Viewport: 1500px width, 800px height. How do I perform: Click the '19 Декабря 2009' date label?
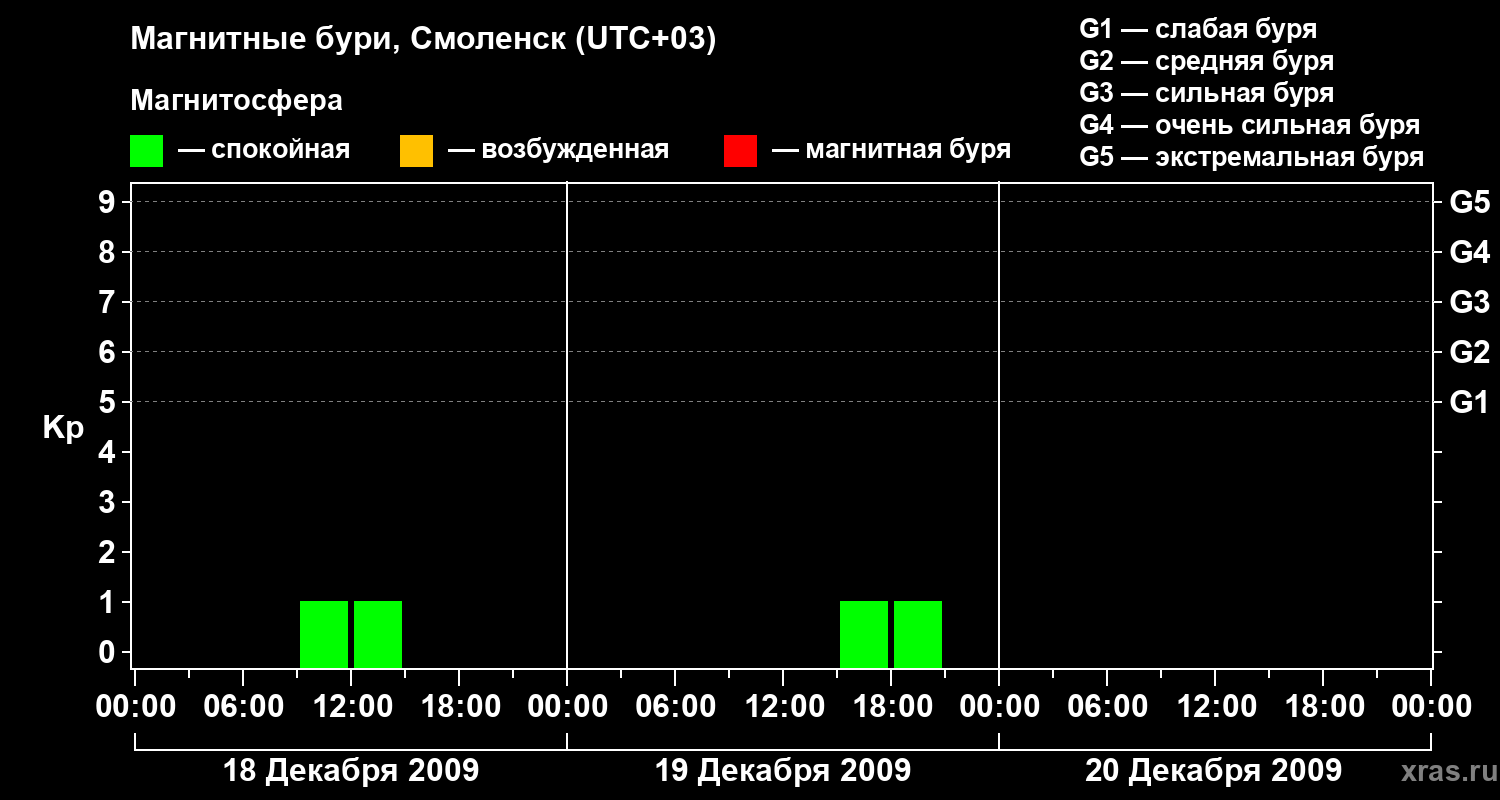point(783,771)
